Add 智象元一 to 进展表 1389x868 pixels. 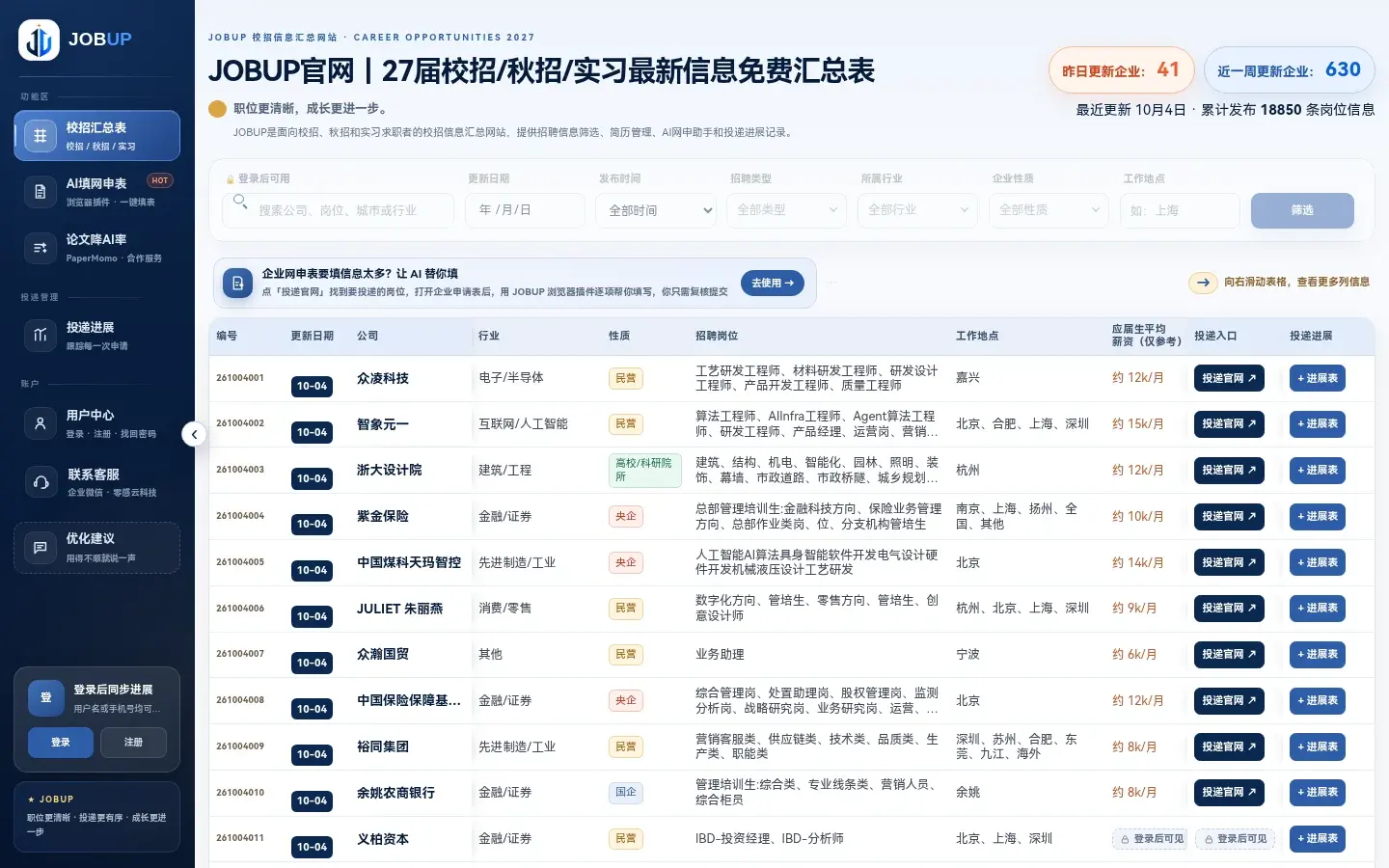tap(1318, 423)
